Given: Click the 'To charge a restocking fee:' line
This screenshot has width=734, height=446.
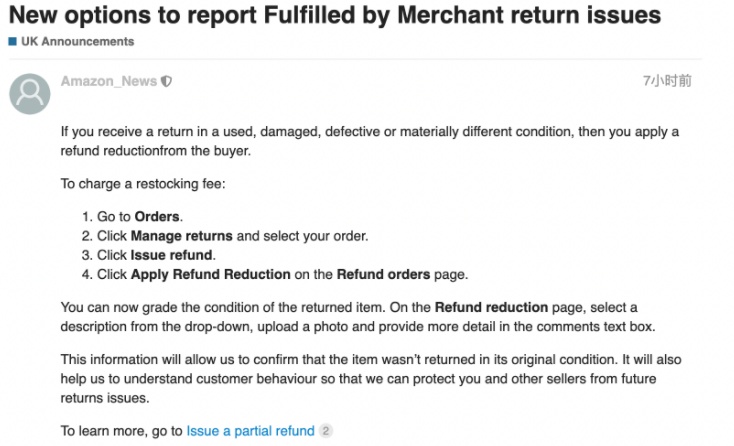Looking at the screenshot, I should (143, 184).
